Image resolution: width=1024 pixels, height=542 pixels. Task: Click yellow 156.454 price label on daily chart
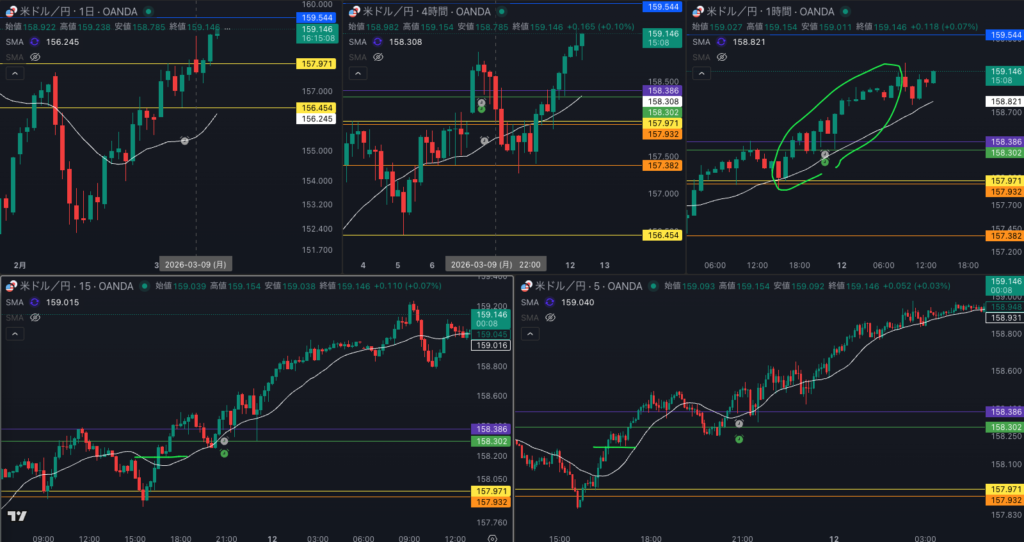pyautogui.click(x=316, y=107)
